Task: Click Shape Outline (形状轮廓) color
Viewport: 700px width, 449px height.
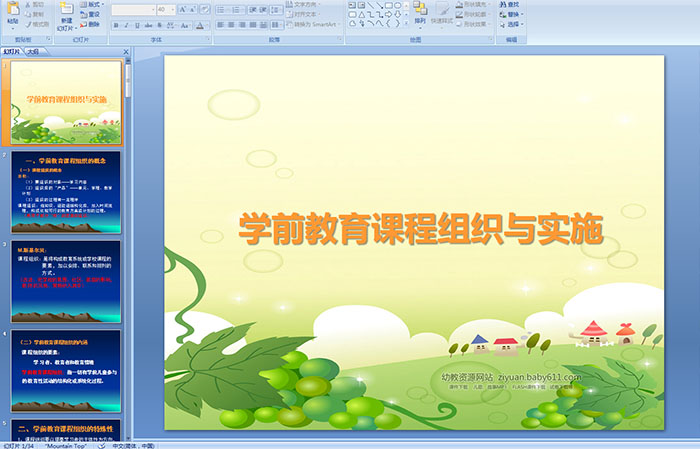Action: coord(472,14)
